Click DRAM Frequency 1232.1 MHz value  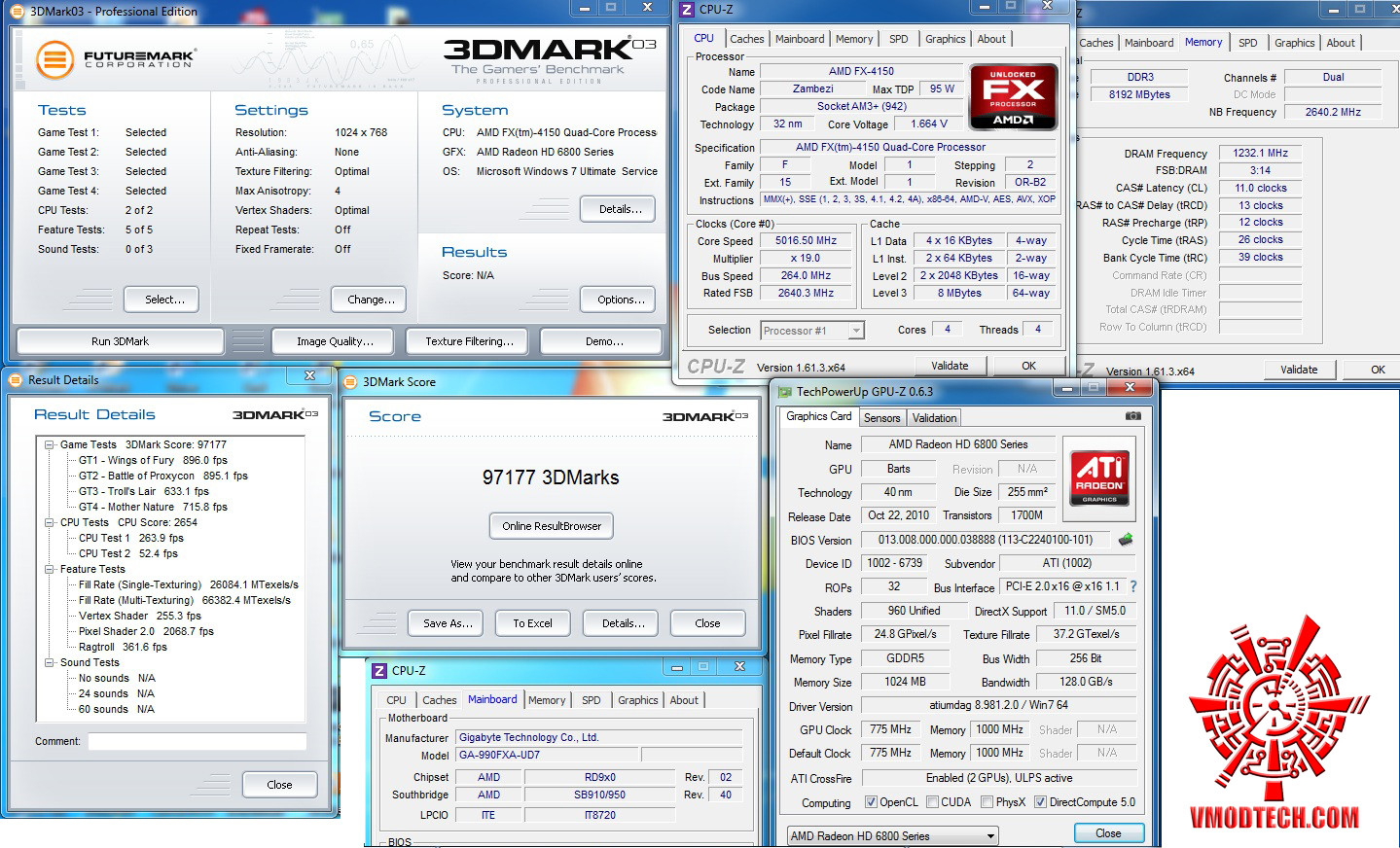(1260, 153)
